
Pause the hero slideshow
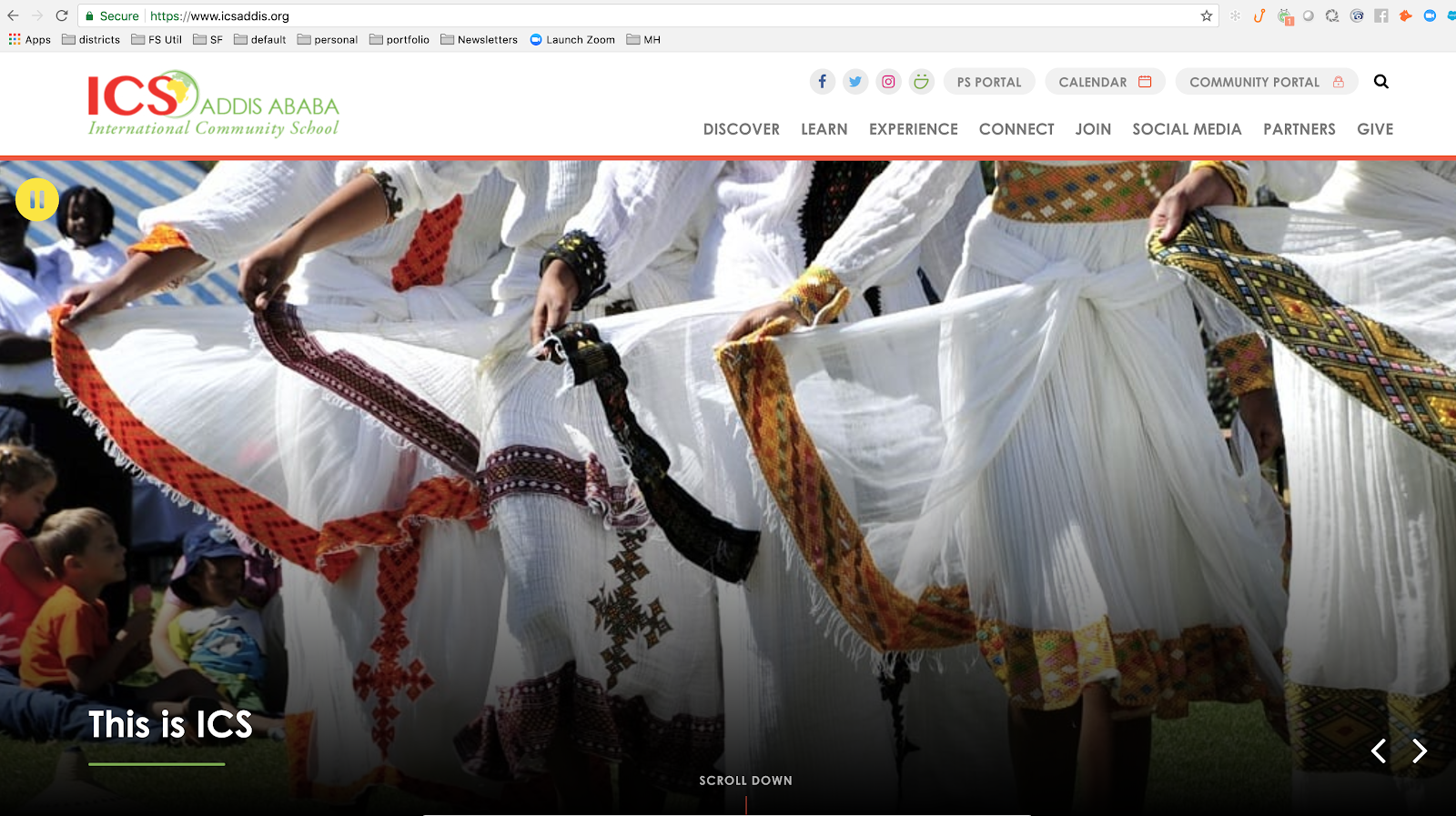(x=37, y=199)
